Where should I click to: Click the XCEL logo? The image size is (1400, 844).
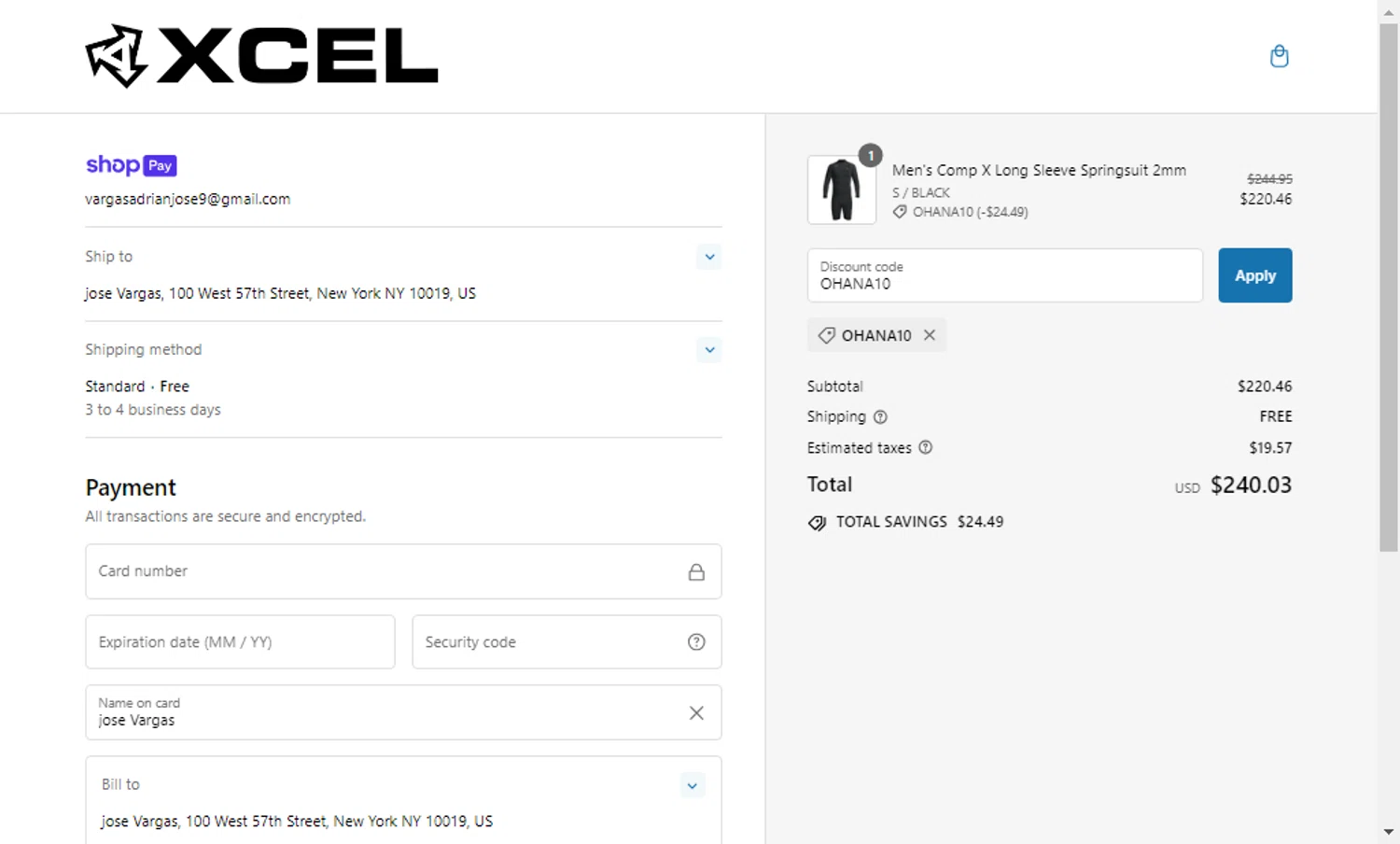click(261, 56)
